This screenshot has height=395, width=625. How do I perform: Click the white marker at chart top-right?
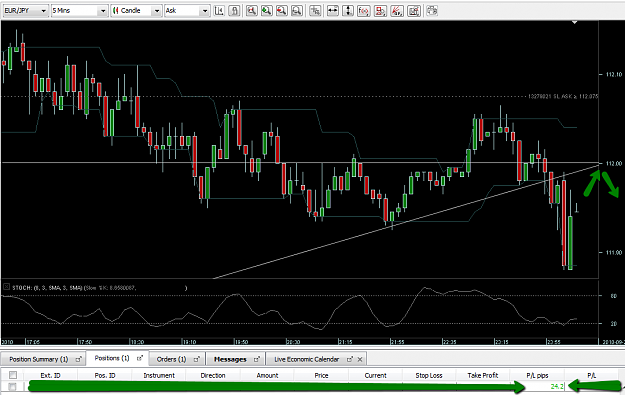pyautogui.click(x=574, y=23)
